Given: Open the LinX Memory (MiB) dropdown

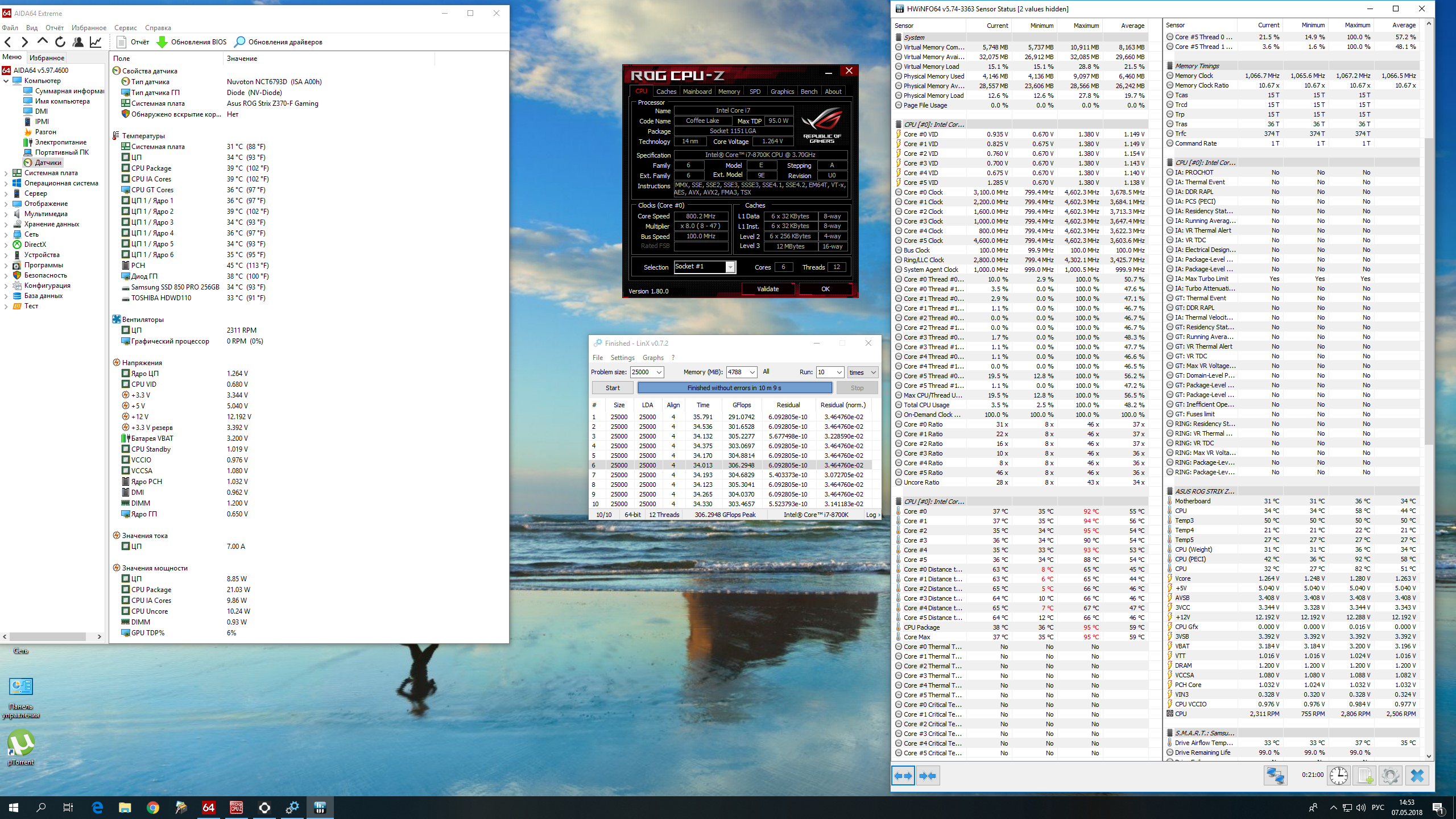Looking at the screenshot, I should coord(752,372).
